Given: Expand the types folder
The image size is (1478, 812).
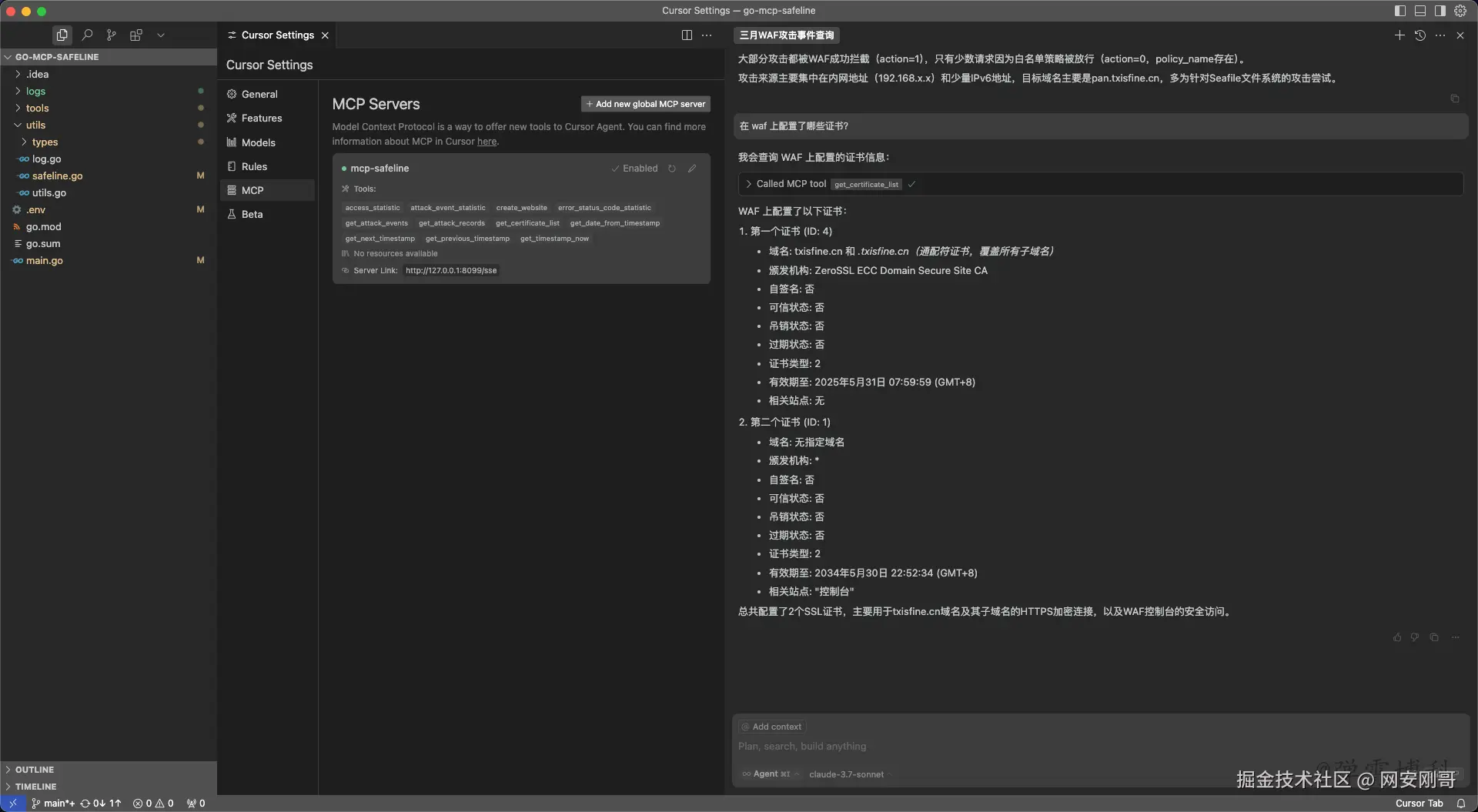Looking at the screenshot, I should click(109, 142).
